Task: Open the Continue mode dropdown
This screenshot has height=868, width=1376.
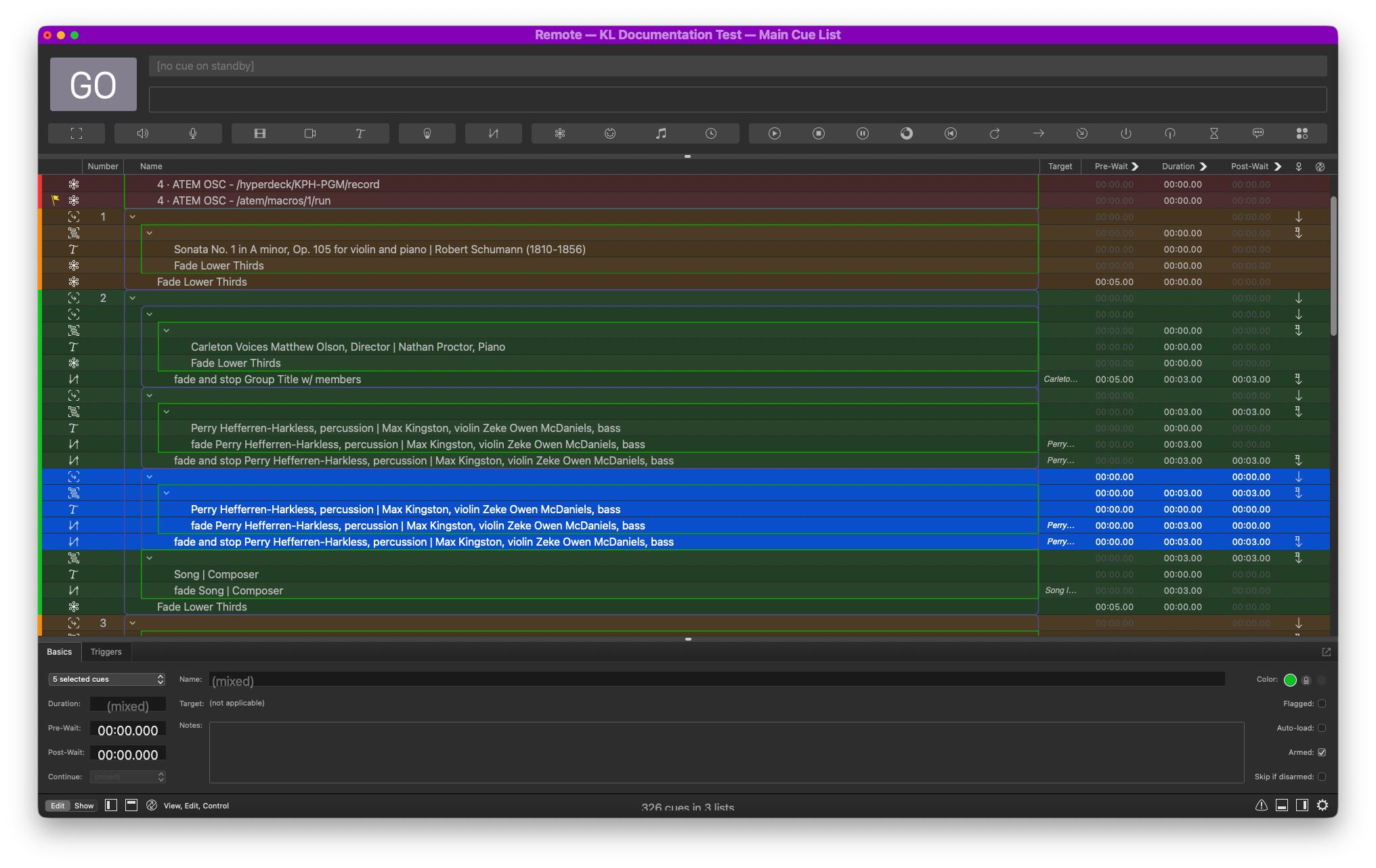Action: 128,777
